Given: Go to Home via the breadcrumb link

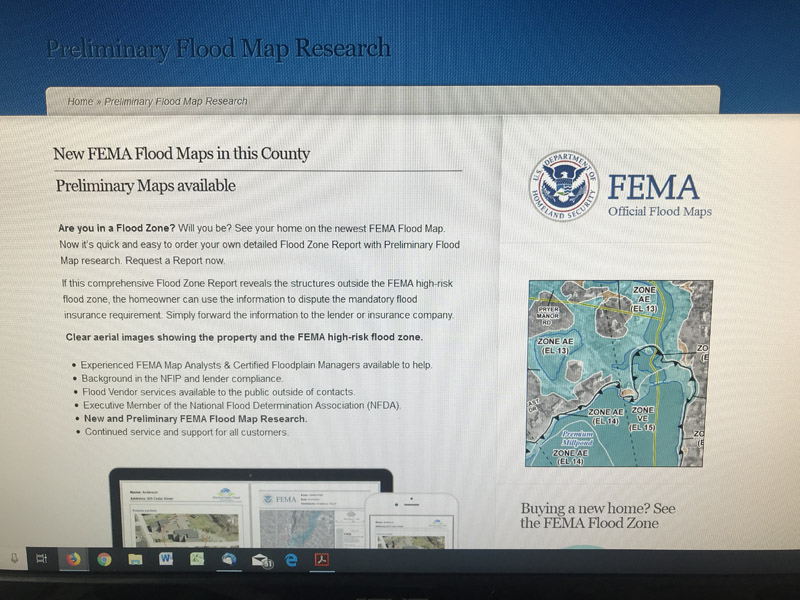Looking at the screenshot, I should [x=80, y=102].
